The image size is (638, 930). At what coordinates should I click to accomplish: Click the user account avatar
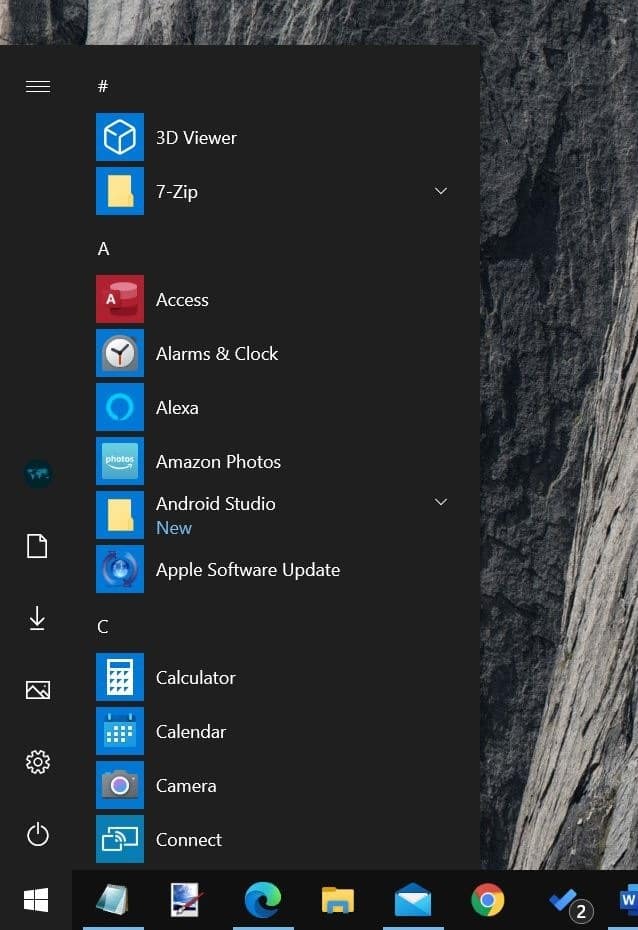coord(38,473)
